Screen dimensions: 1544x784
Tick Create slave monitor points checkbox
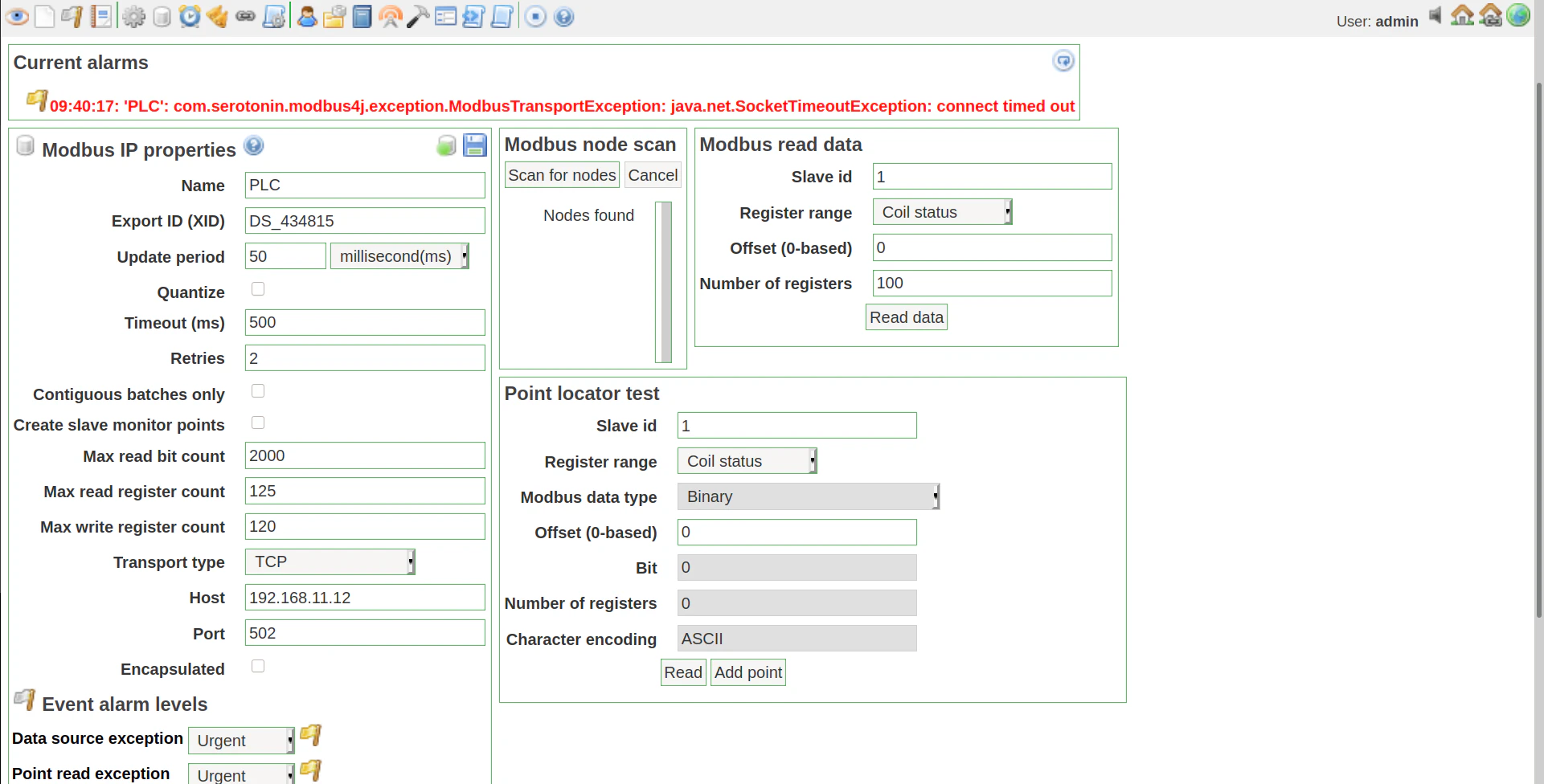[258, 423]
